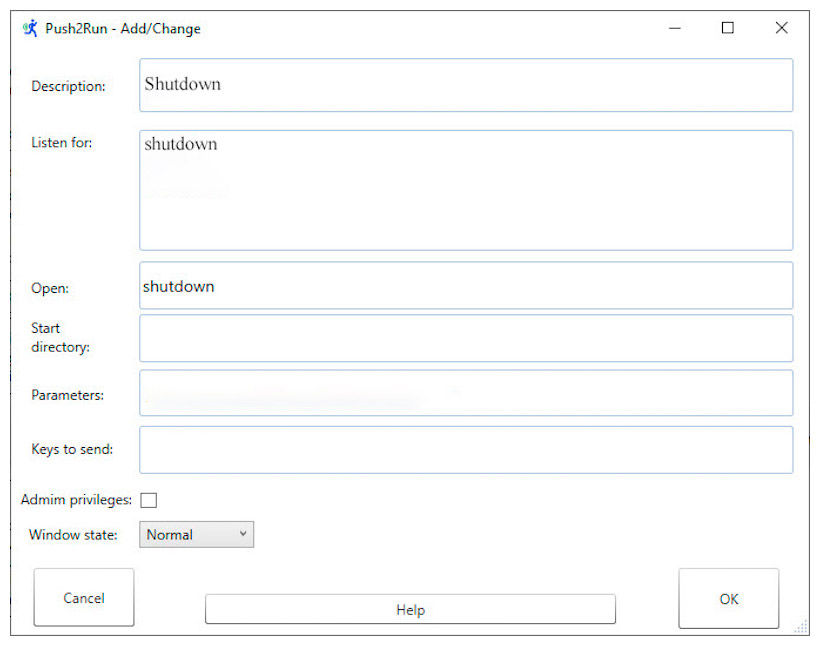The width and height of the screenshot is (820, 649).
Task: Cancel the Add/Change dialog
Action: [x=84, y=597]
